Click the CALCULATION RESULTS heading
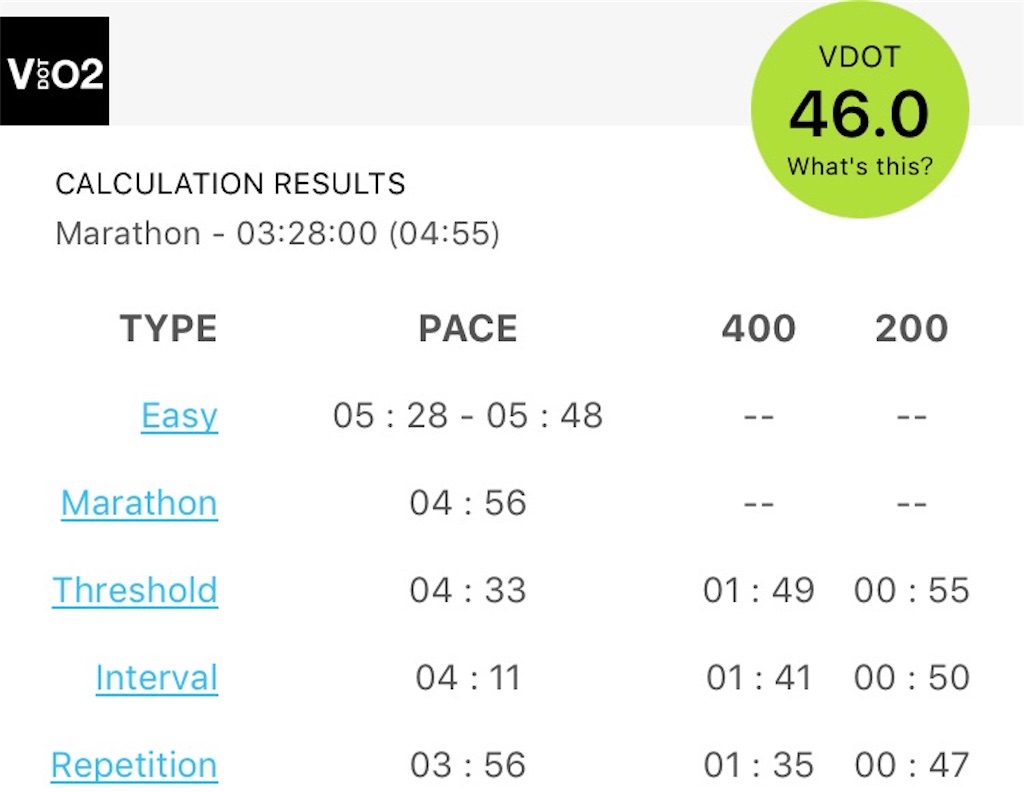The width and height of the screenshot is (1024, 792). [231, 184]
